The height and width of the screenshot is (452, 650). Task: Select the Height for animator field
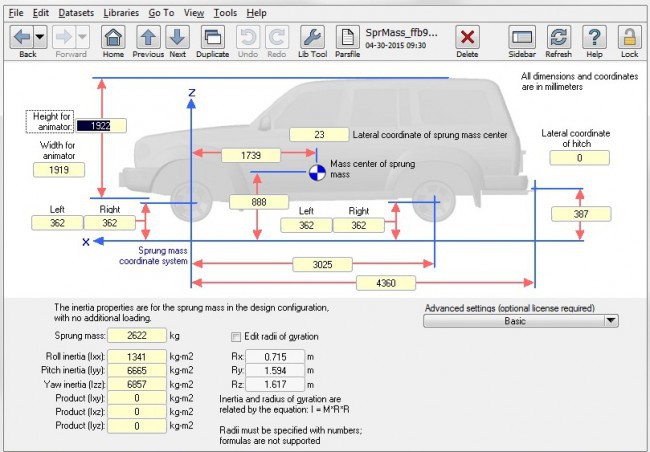101,126
